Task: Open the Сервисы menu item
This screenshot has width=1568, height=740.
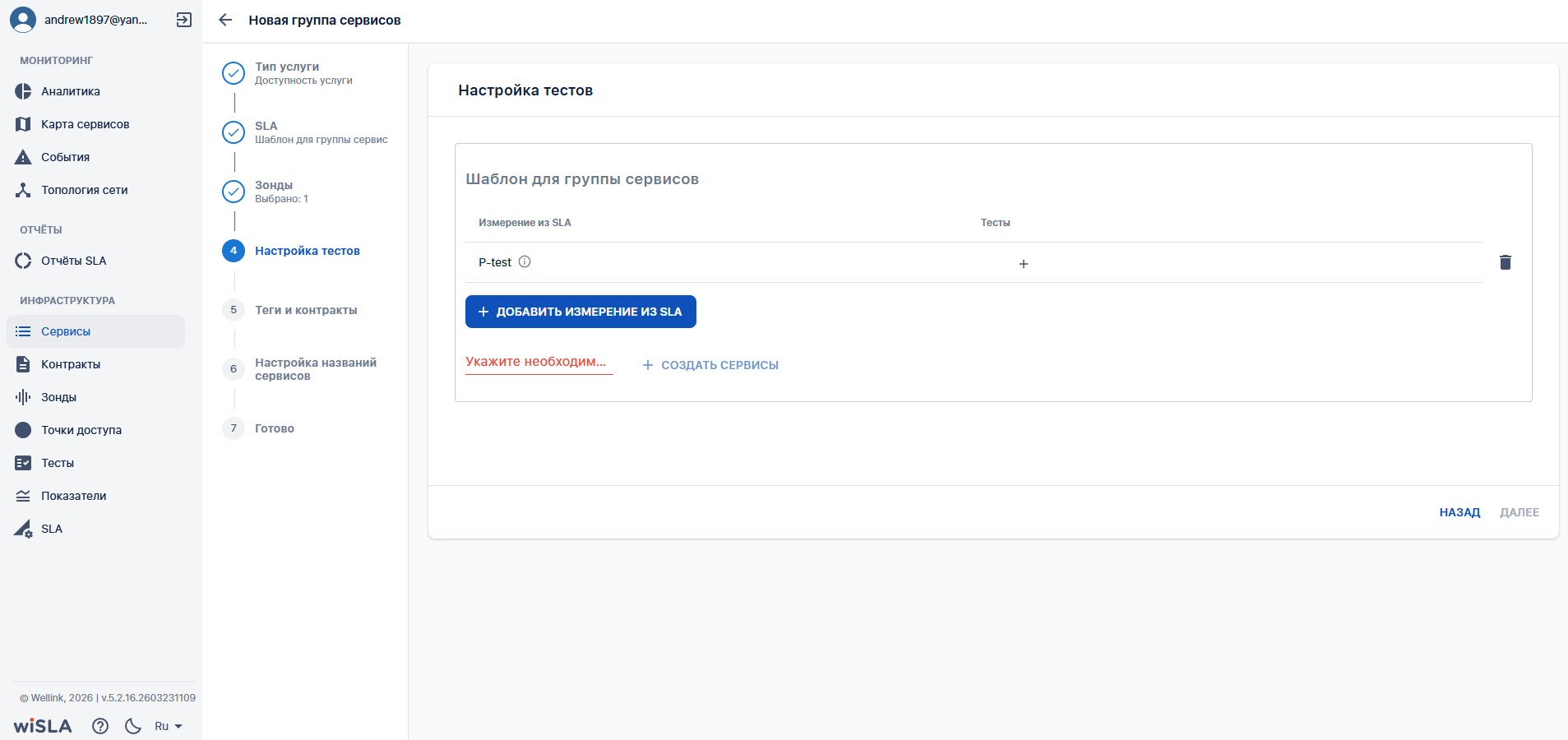Action: pyautogui.click(x=95, y=331)
